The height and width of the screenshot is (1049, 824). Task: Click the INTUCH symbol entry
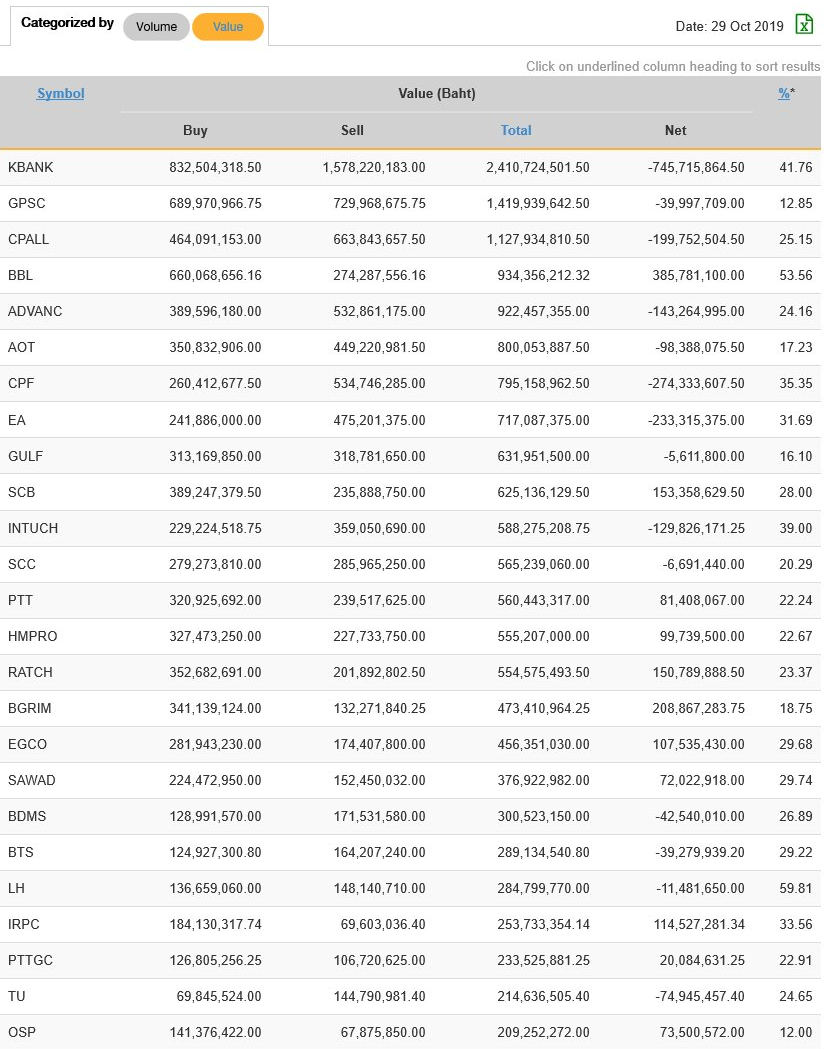click(x=33, y=528)
